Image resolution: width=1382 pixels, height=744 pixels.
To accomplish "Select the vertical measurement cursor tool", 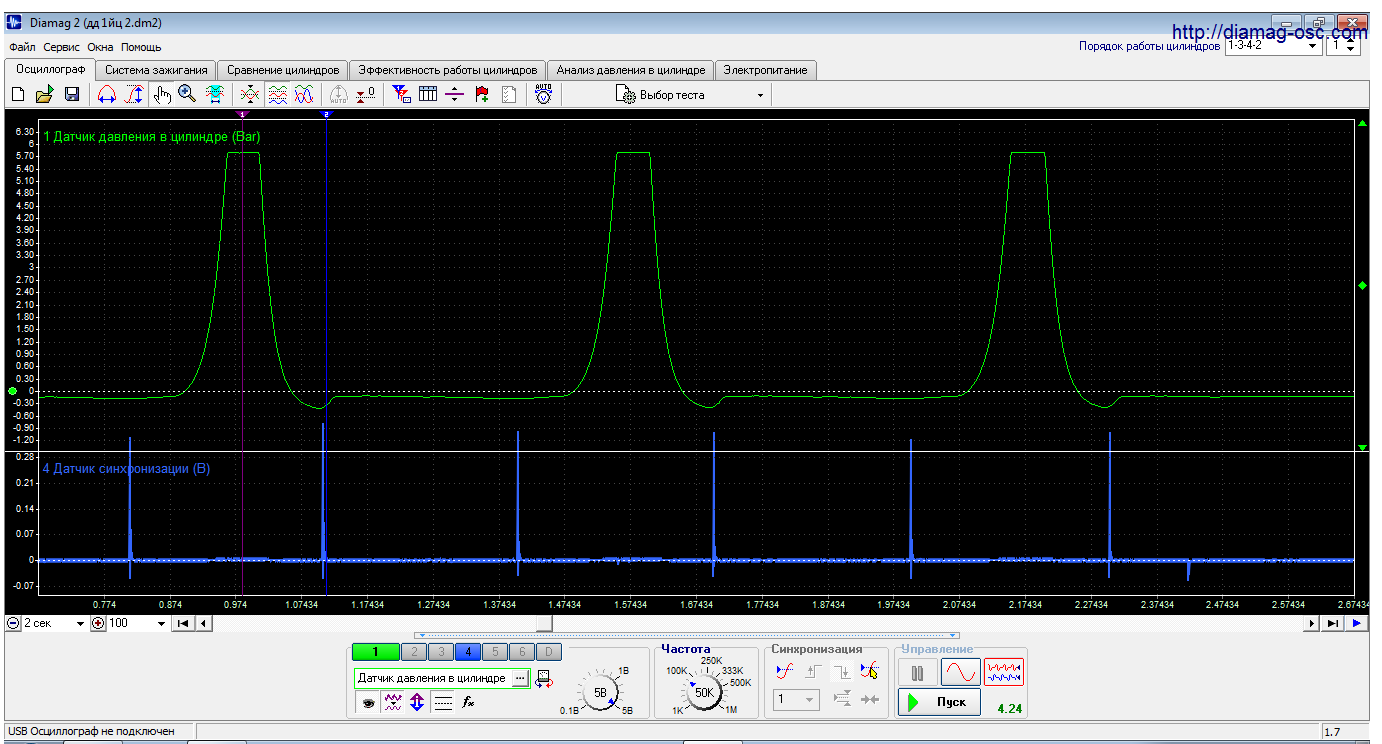I will point(134,94).
